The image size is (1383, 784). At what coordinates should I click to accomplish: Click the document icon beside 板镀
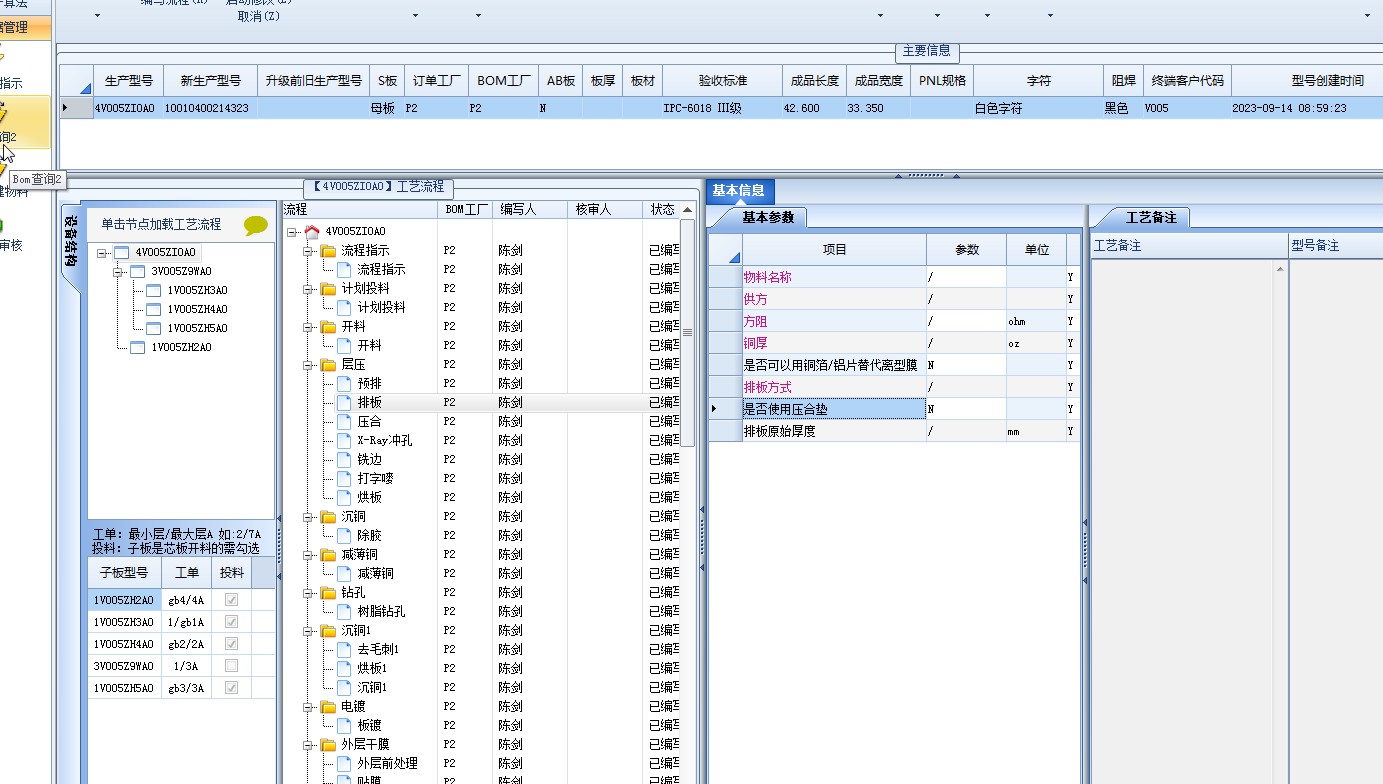[x=344, y=725]
